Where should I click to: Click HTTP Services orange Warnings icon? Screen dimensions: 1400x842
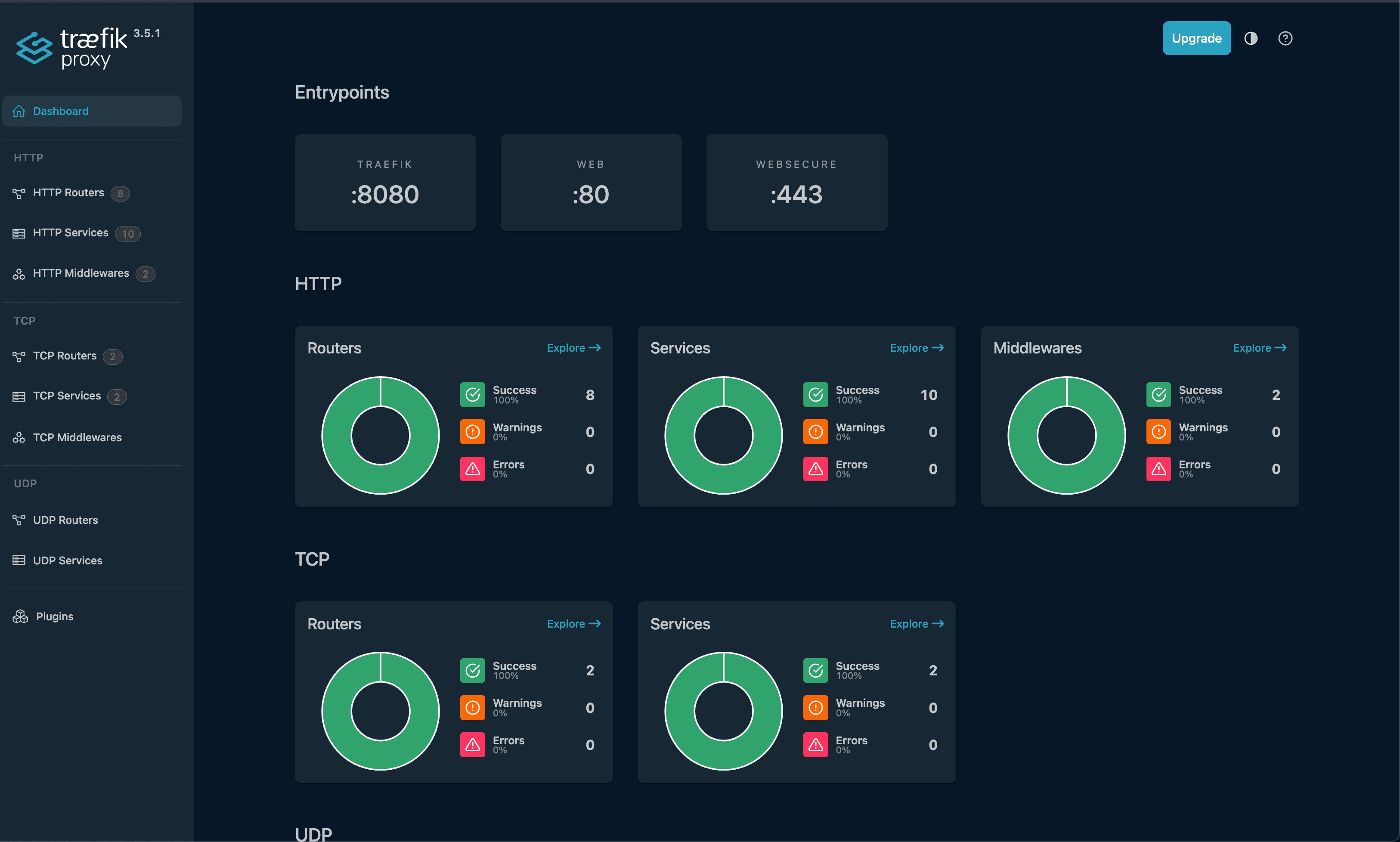click(816, 432)
